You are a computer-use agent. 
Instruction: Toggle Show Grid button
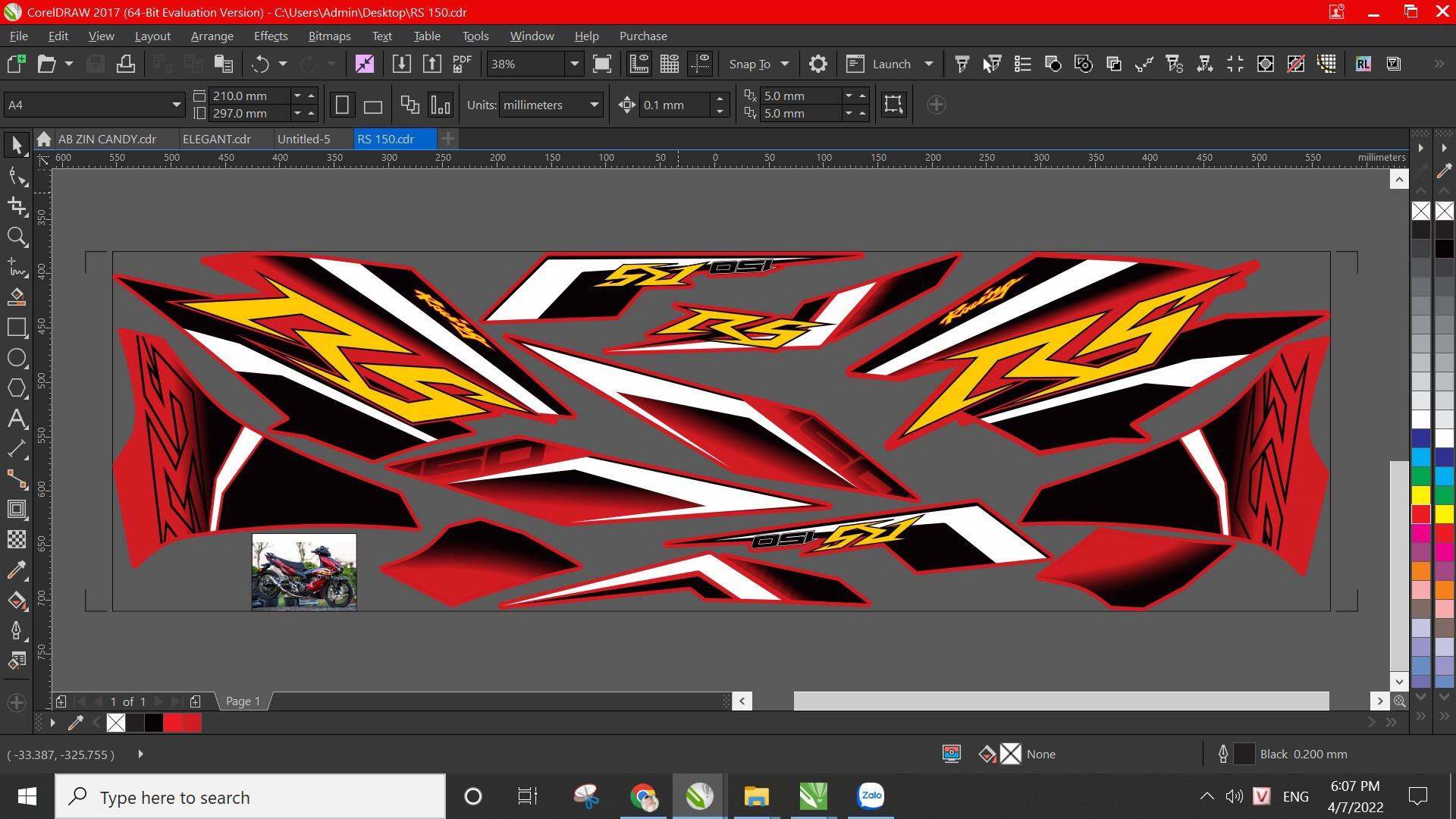669,64
